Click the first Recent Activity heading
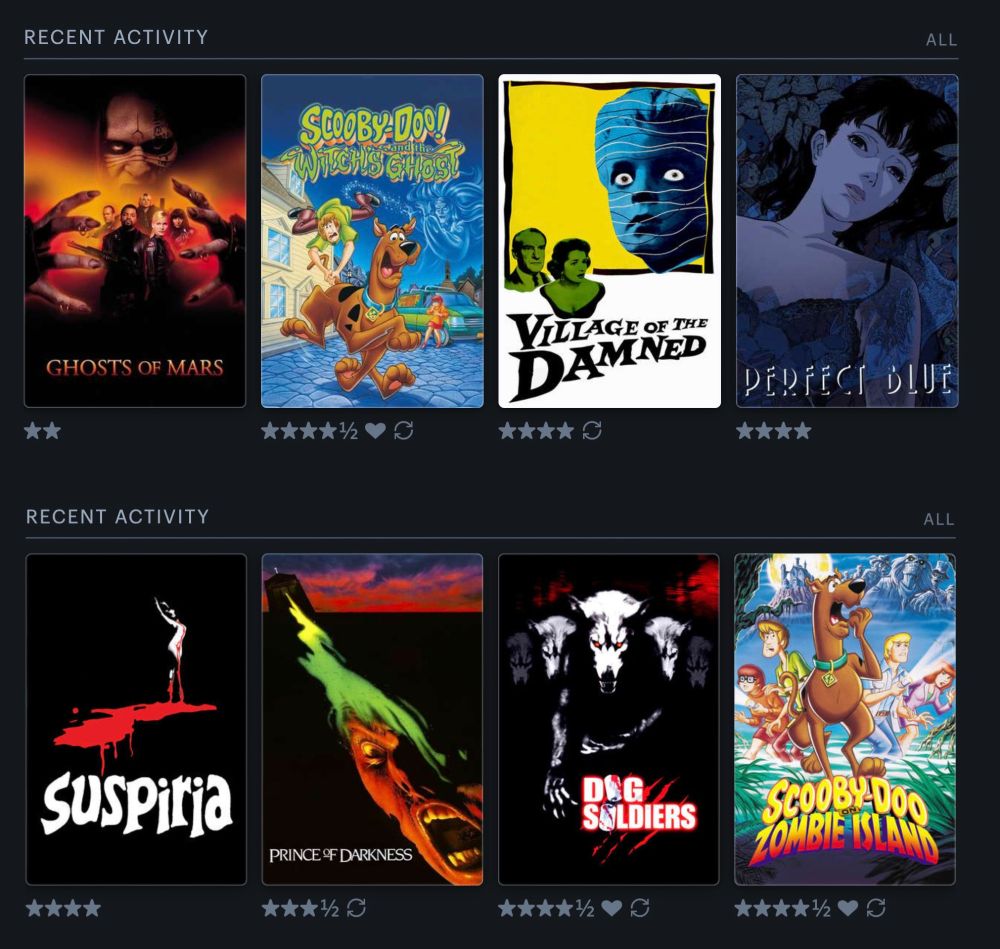Screen dimensions: 1000x949 116,37
